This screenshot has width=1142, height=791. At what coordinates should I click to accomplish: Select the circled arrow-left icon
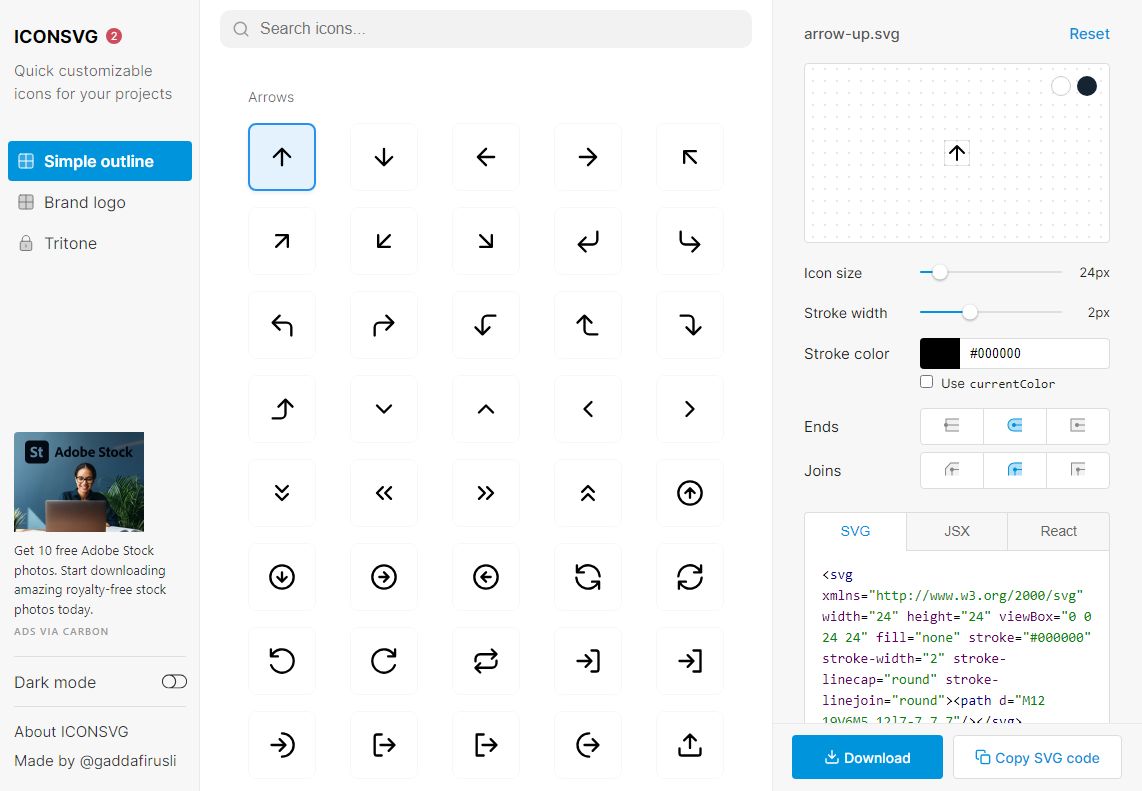[x=486, y=577]
